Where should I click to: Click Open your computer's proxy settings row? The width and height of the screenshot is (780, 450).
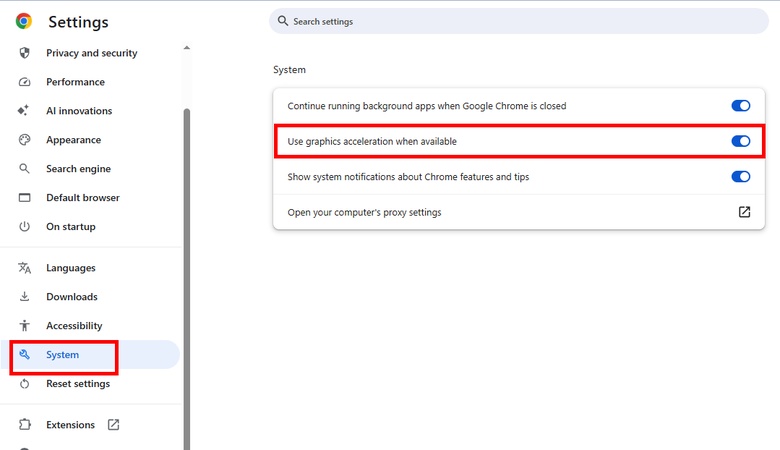click(x=519, y=212)
